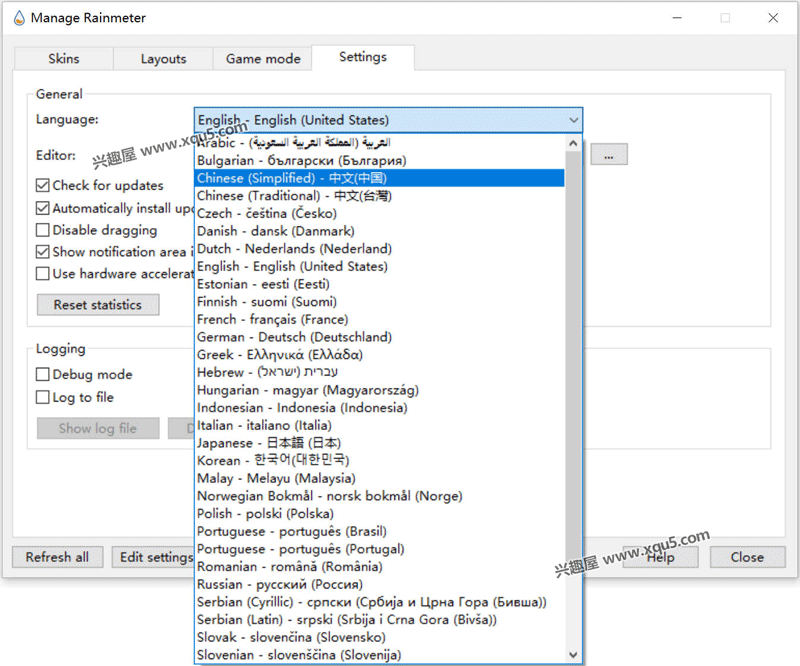Open Edit settings button
The width and height of the screenshot is (800, 666).
pos(154,557)
